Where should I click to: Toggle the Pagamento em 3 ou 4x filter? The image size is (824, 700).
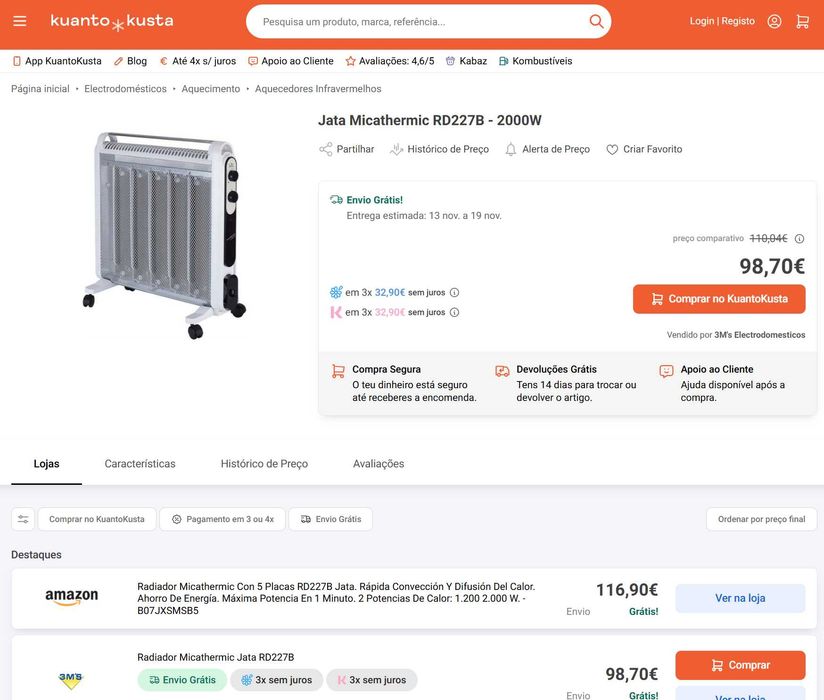pos(222,519)
